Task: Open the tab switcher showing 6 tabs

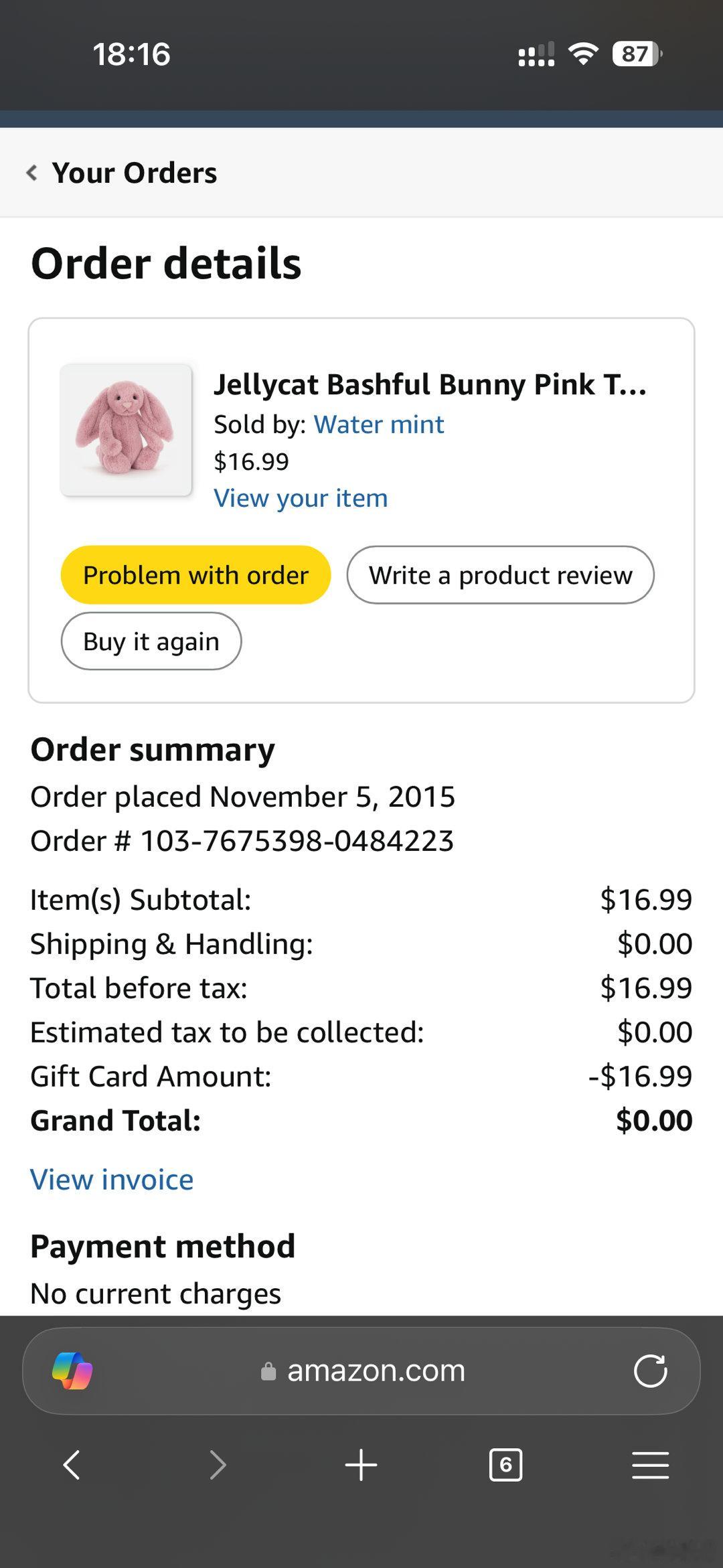Action: tap(505, 1465)
